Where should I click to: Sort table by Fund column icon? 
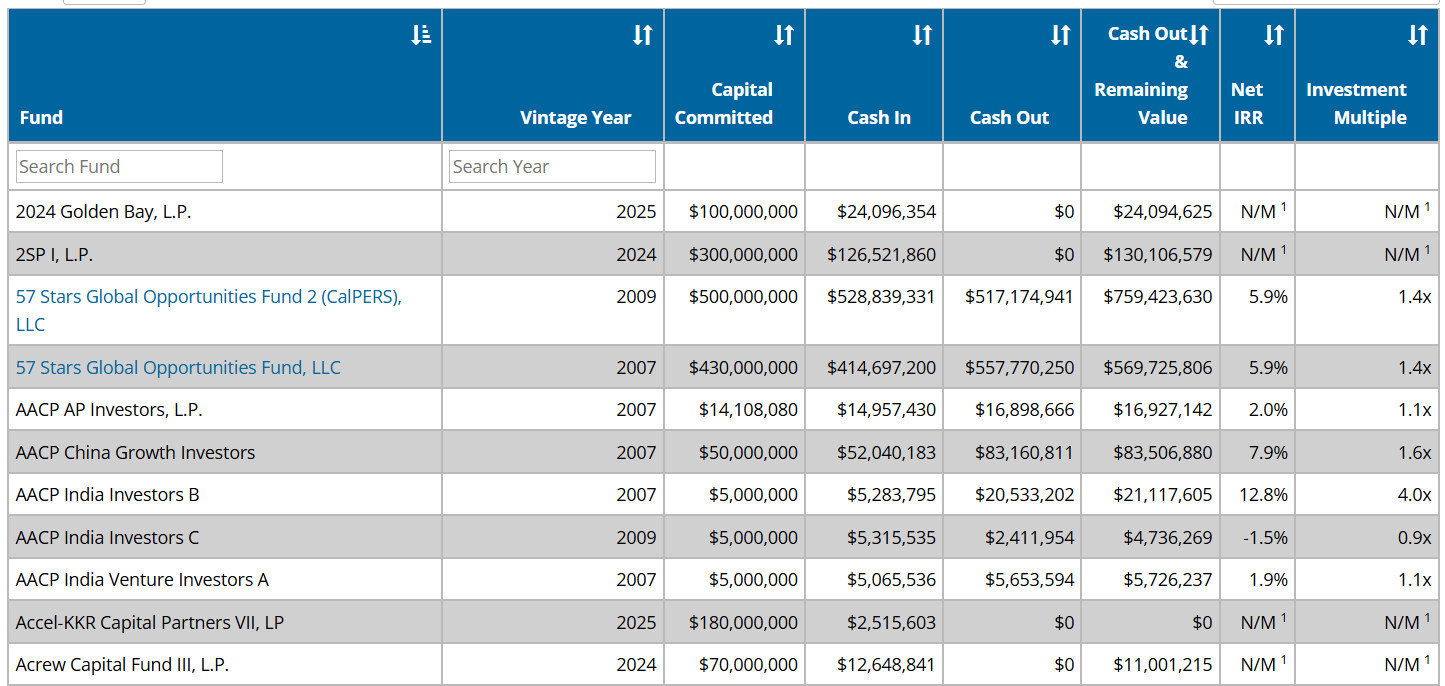(421, 35)
